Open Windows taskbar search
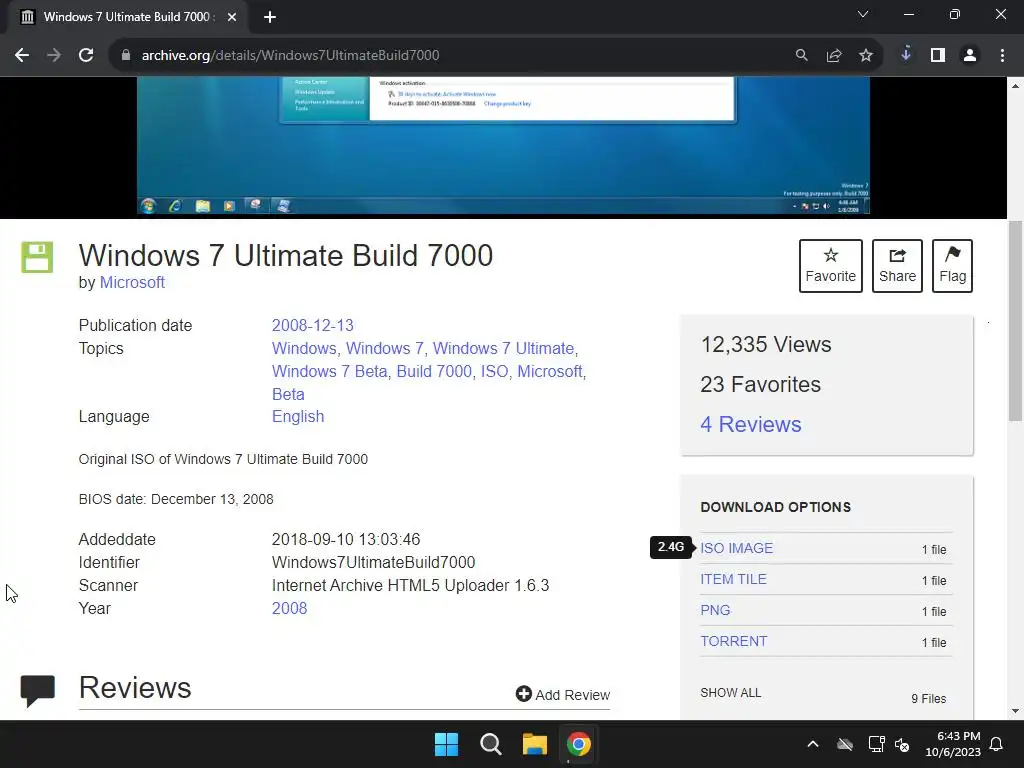This screenshot has width=1024, height=768. click(490, 744)
